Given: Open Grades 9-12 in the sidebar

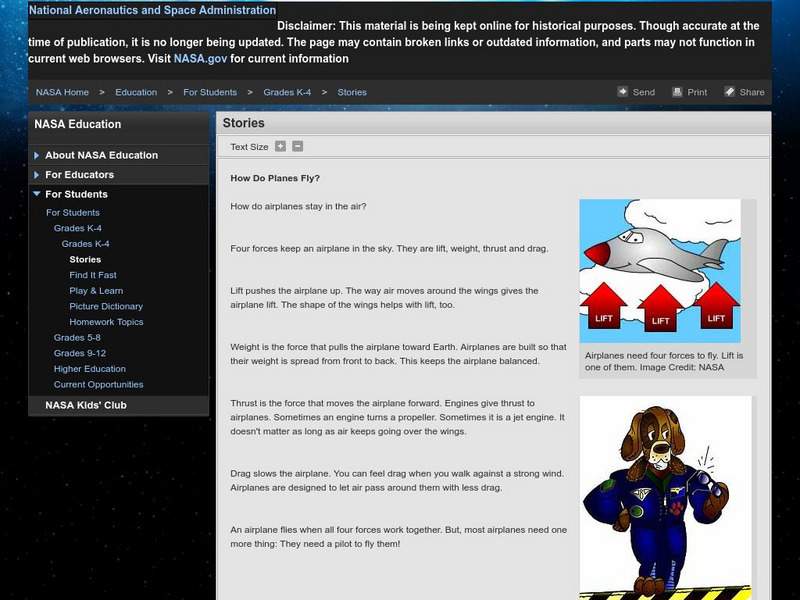Looking at the screenshot, I should (80, 353).
